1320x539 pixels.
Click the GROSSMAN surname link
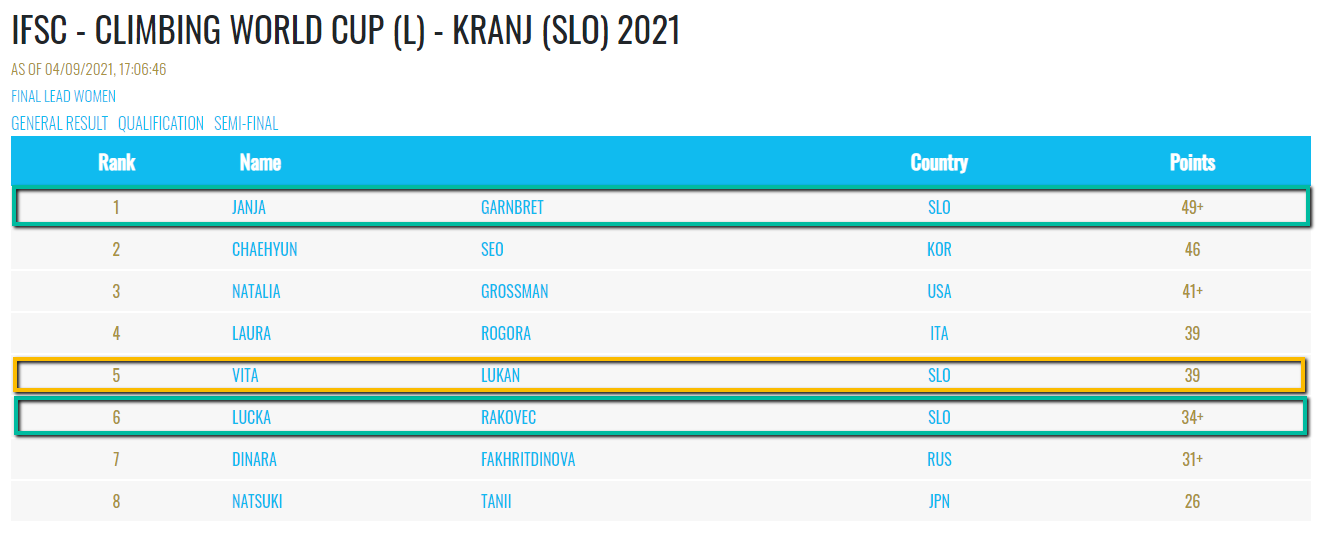(514, 292)
